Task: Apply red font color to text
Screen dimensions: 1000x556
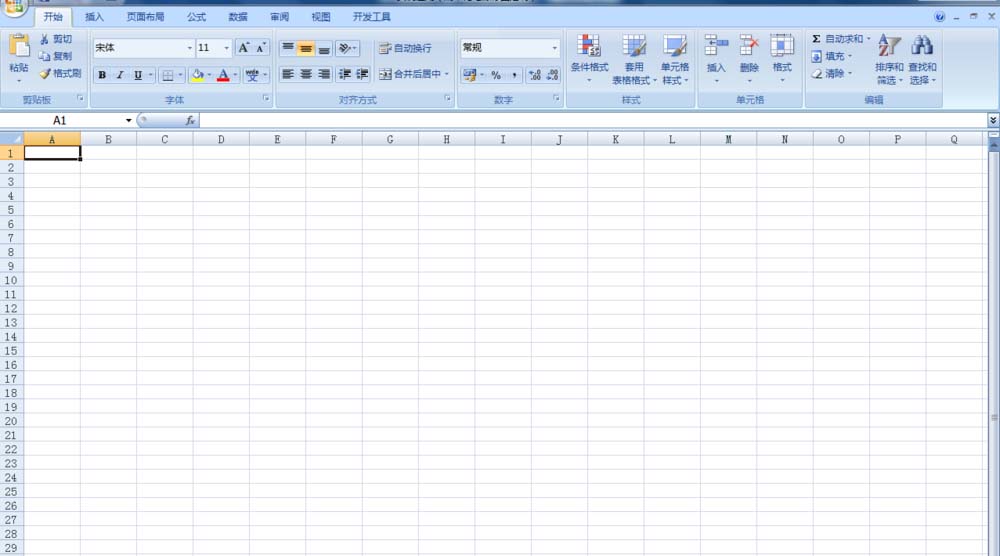Action: pos(223,75)
